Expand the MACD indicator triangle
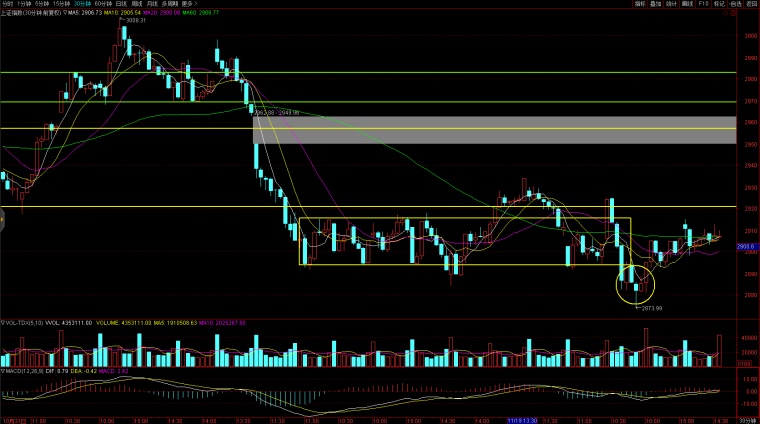This screenshot has height=424, width=760. click(x=3, y=371)
